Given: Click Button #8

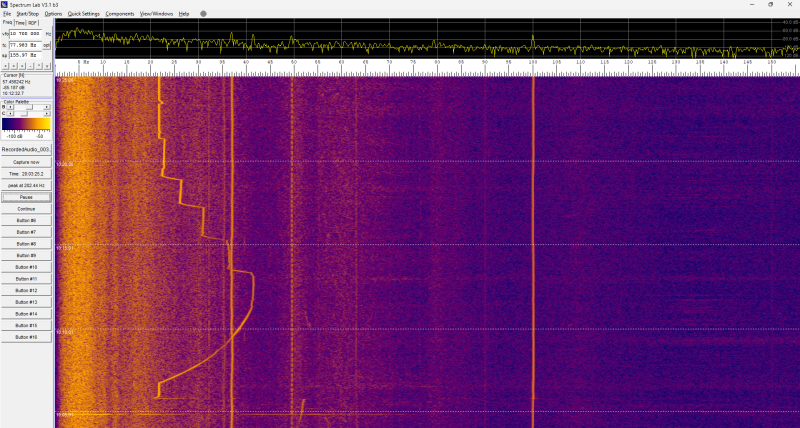Looking at the screenshot, I should (x=26, y=244).
